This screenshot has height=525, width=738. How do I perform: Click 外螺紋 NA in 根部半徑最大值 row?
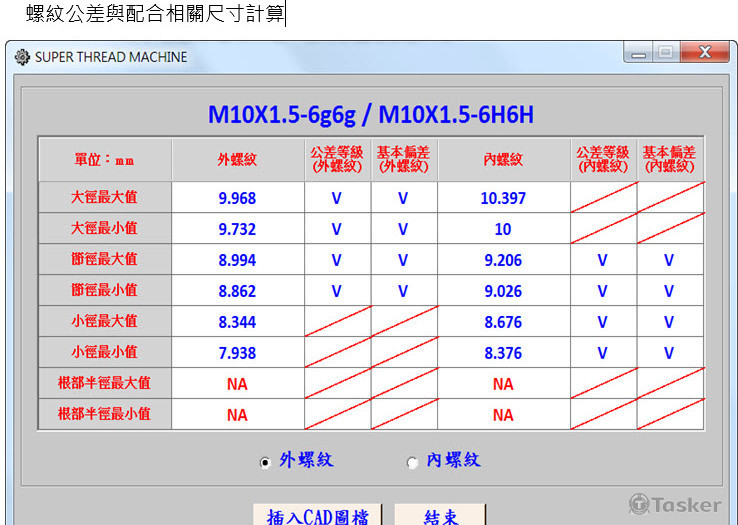click(237, 384)
